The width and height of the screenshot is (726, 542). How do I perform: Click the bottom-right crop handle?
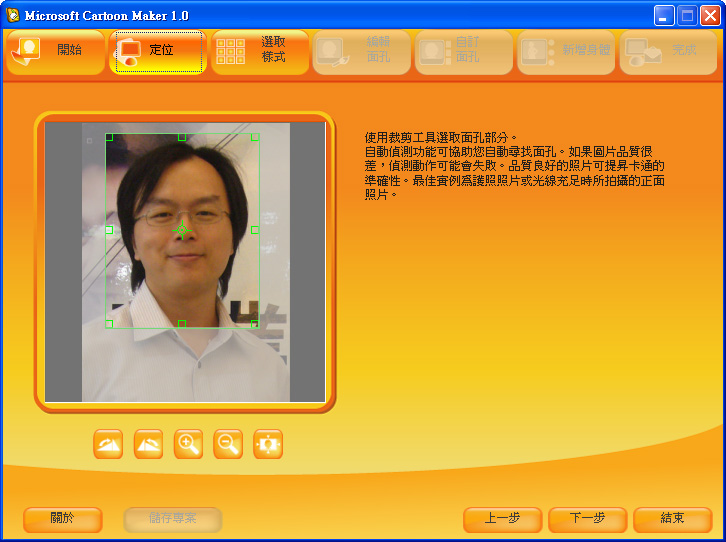255,324
